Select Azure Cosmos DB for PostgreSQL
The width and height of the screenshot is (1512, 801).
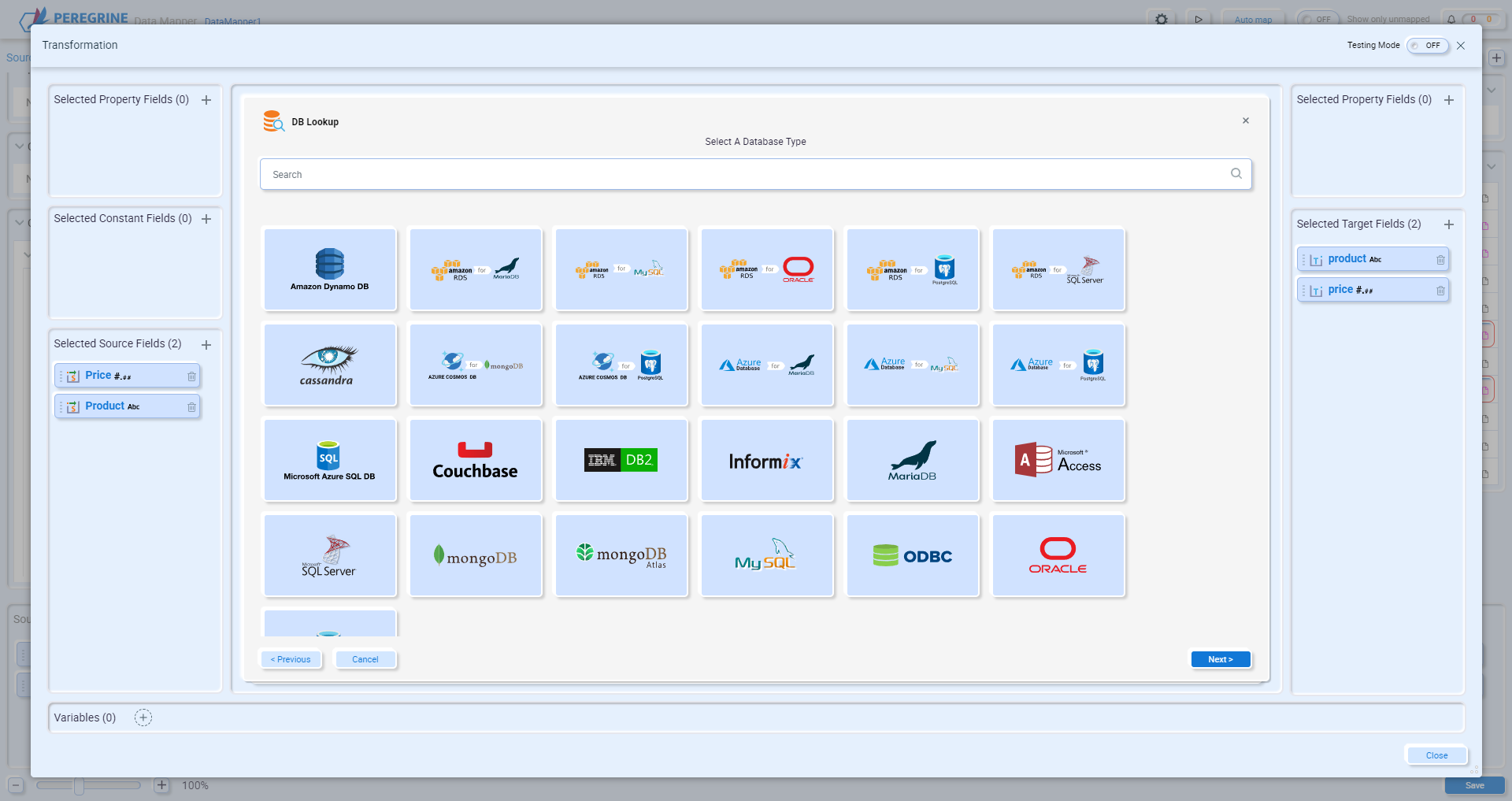(x=621, y=365)
